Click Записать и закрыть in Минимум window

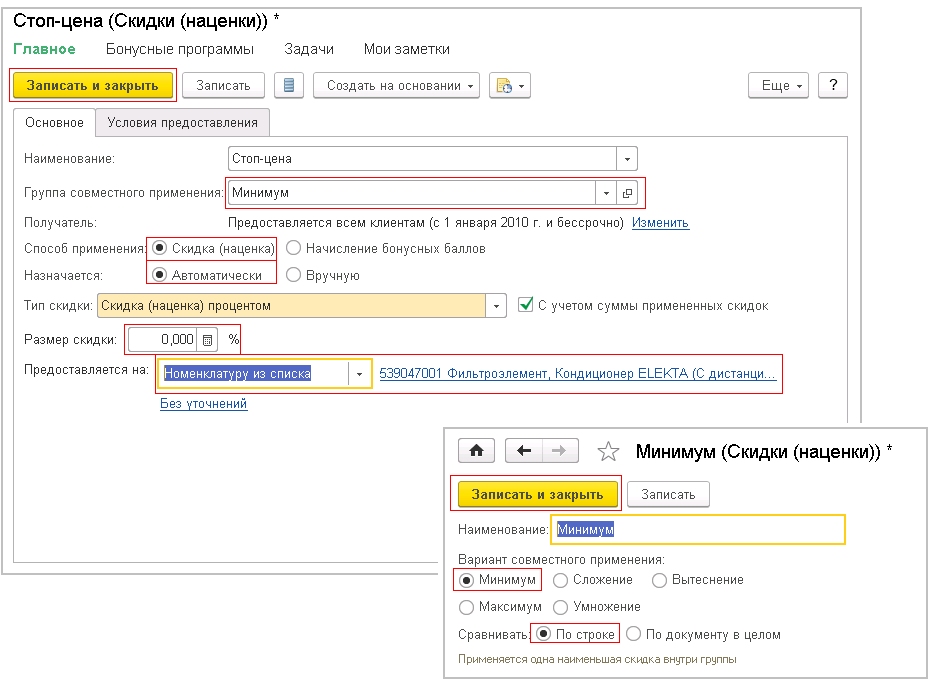click(537, 494)
